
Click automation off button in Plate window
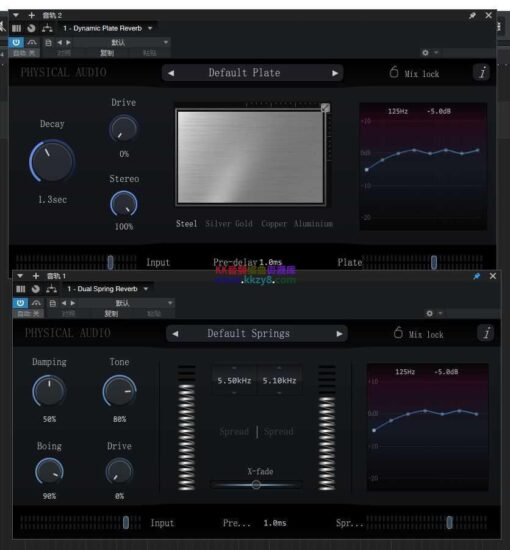click(x=24, y=53)
